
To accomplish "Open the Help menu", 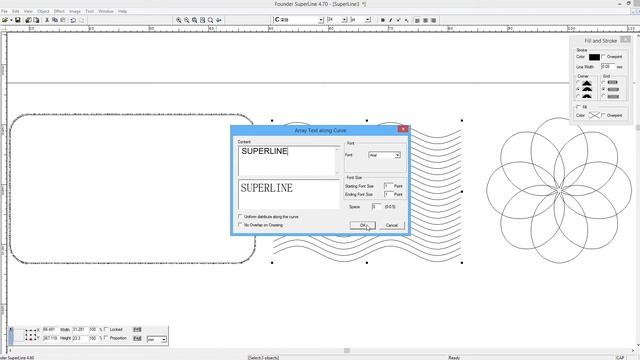I will pos(122,11).
